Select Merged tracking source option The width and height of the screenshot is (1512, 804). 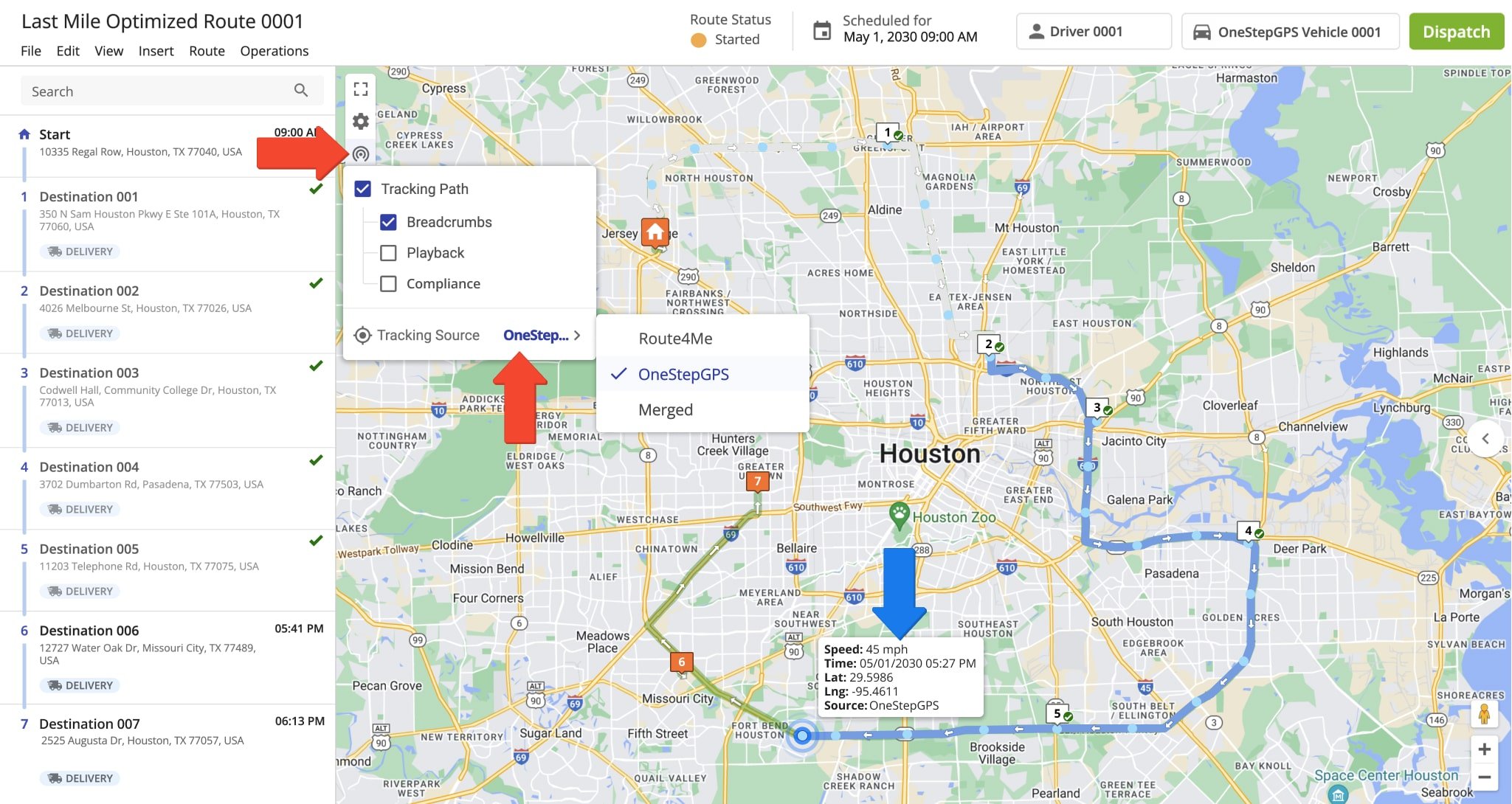coord(666,408)
